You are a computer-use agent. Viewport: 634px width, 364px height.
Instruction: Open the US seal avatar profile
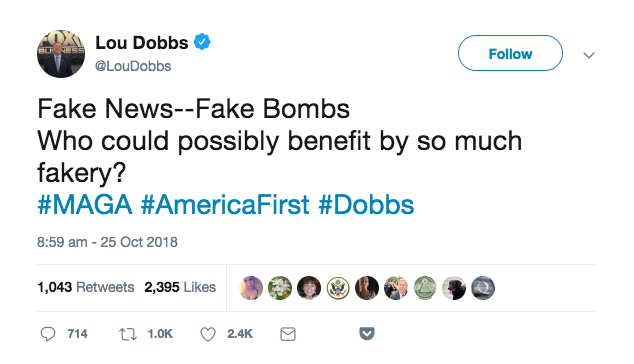[338, 288]
